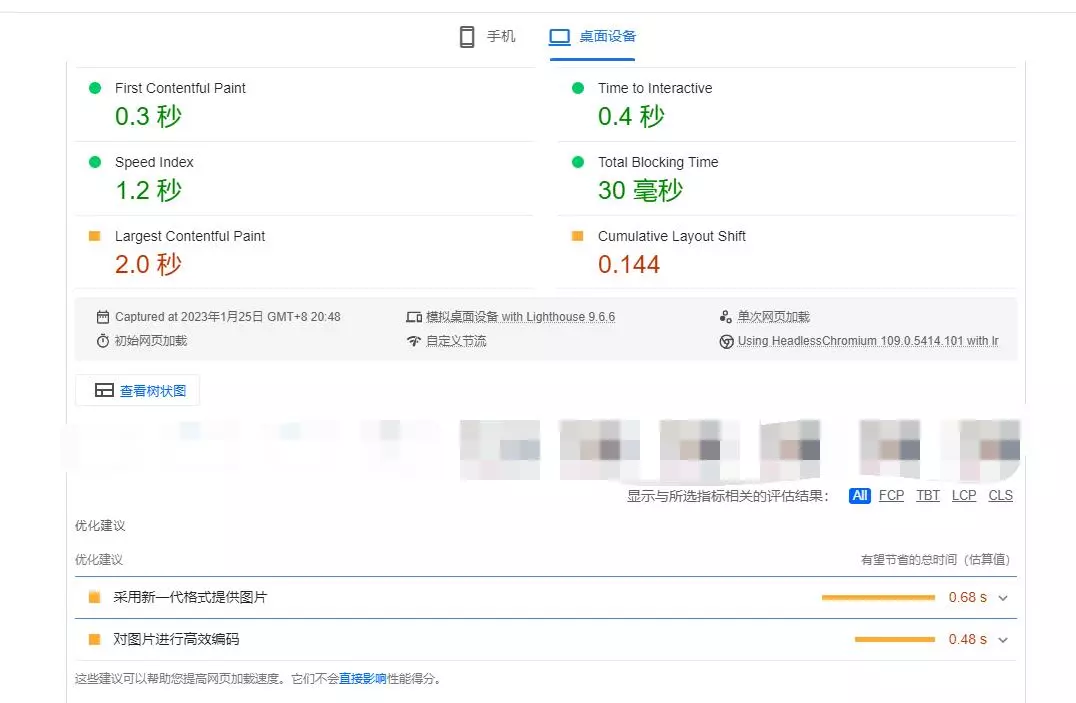Open the 直接影响 link
Viewport: 1076px width, 703px height.
[362, 679]
